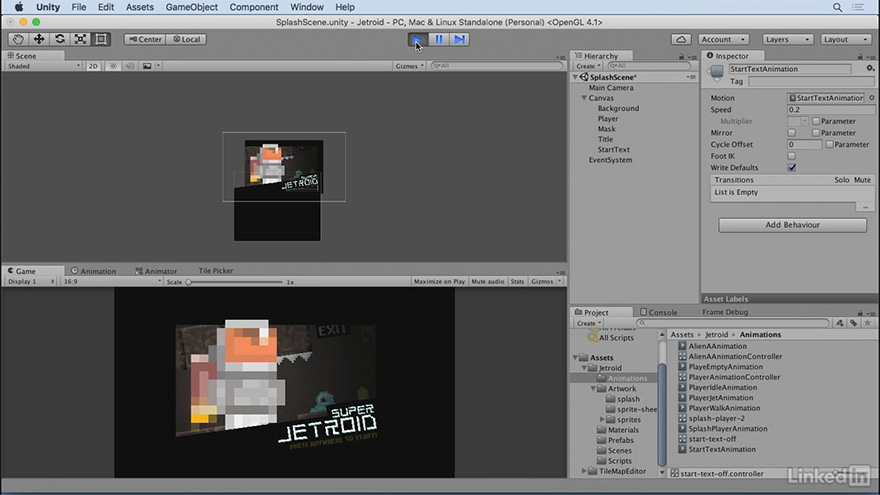Lock the Inspector panel

pyautogui.click(x=860, y=57)
